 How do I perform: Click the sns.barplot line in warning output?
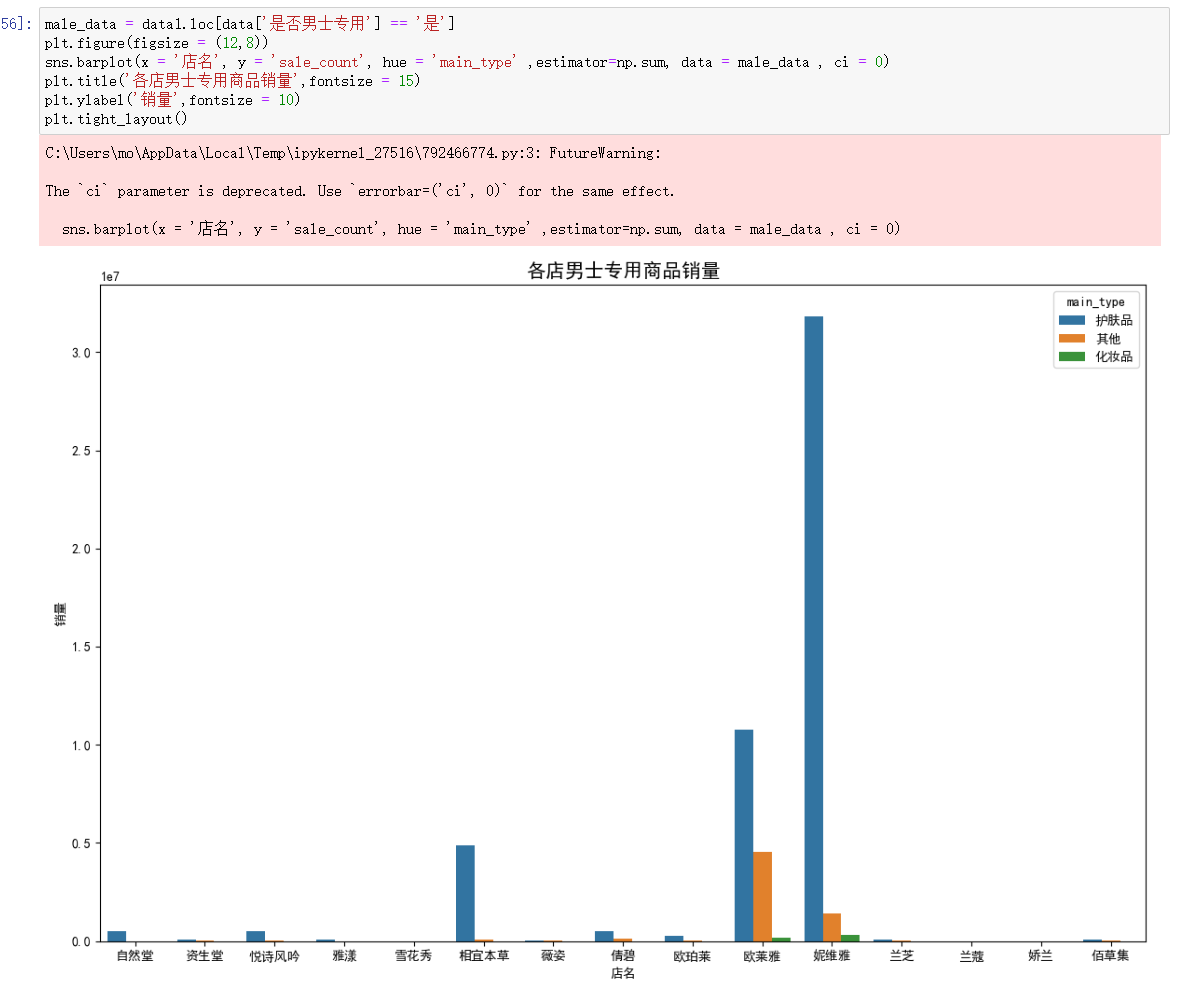480,229
